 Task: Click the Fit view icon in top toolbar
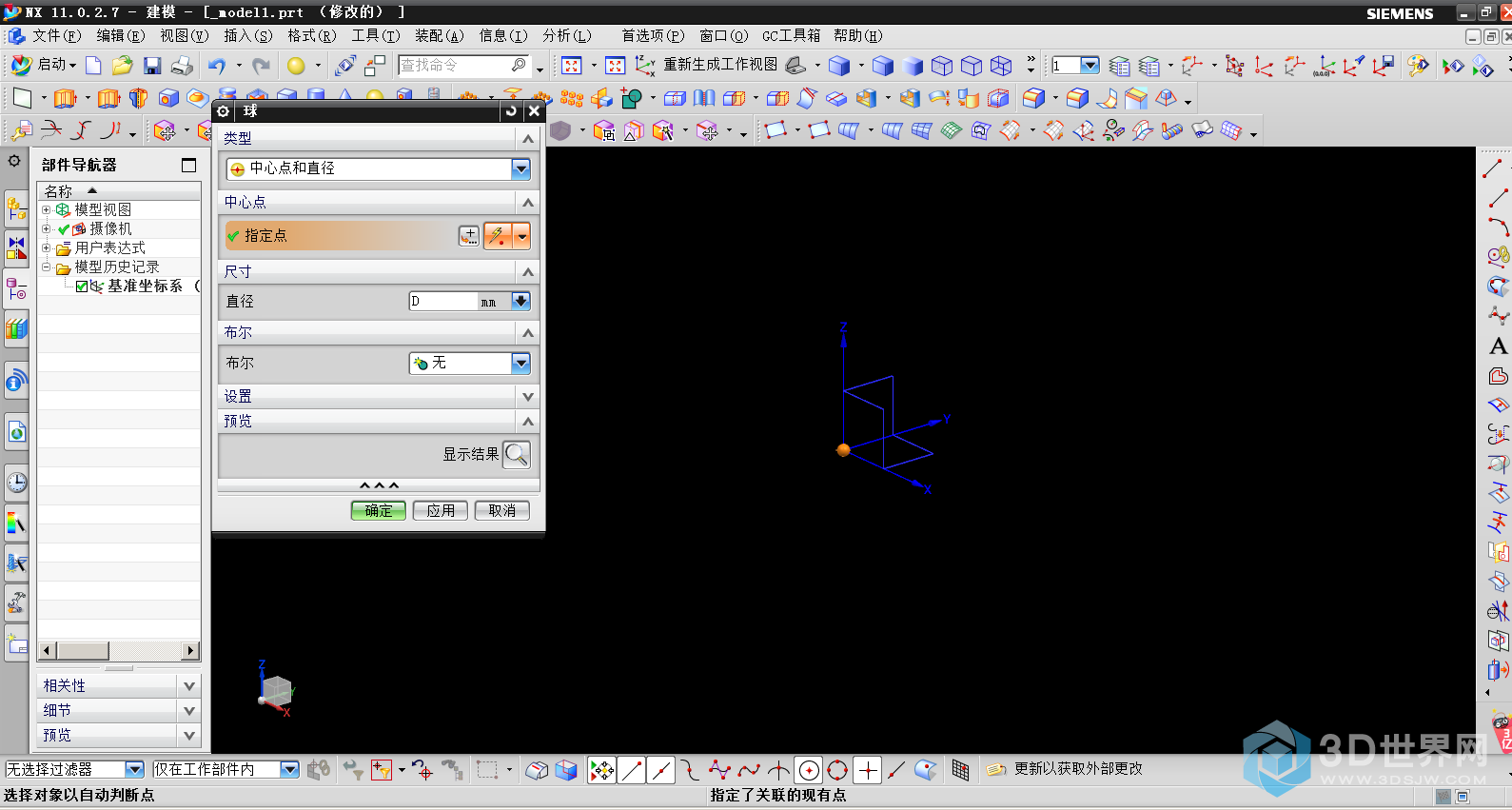571,66
